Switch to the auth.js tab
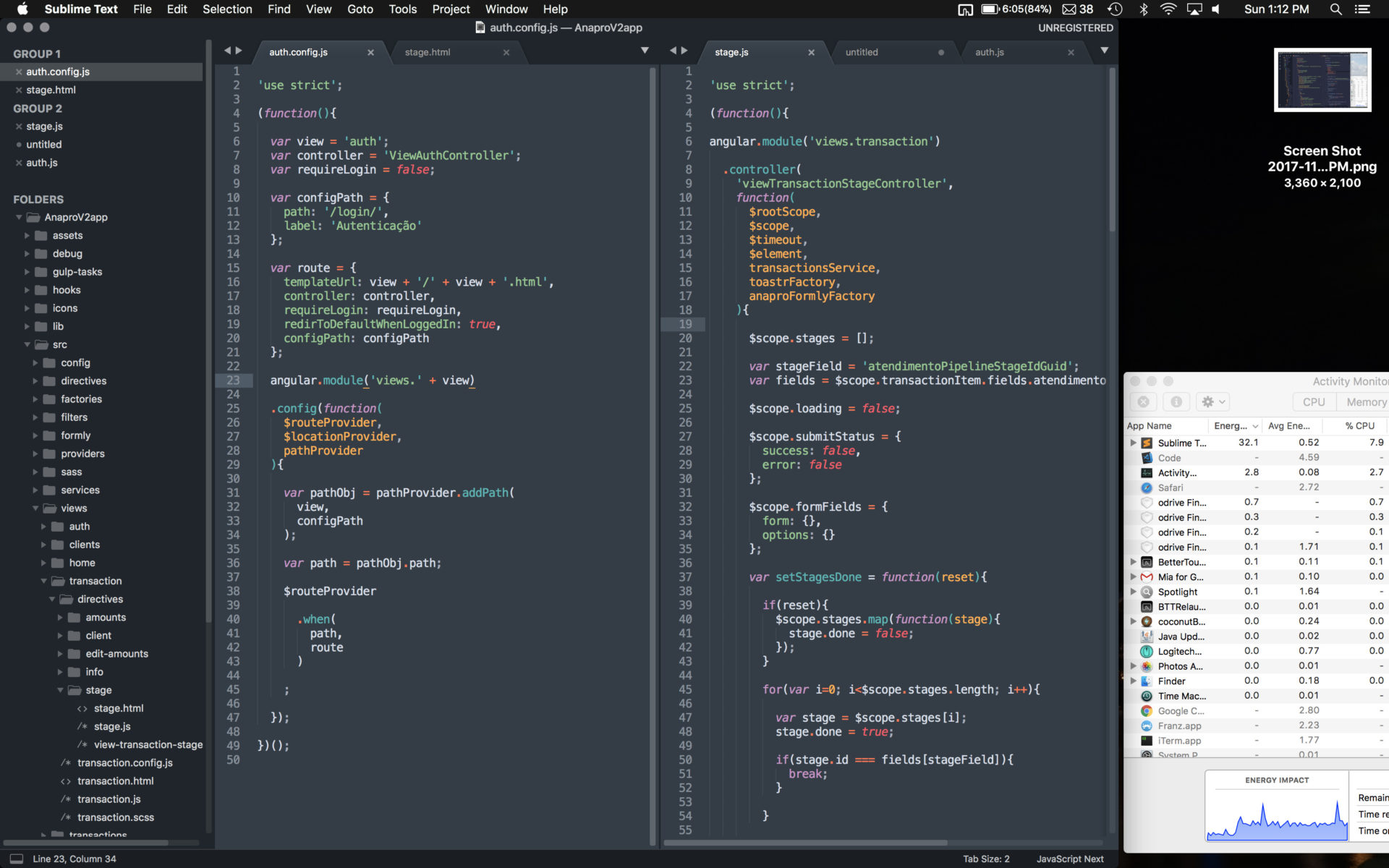Viewport: 1389px width, 868px height. click(x=989, y=52)
